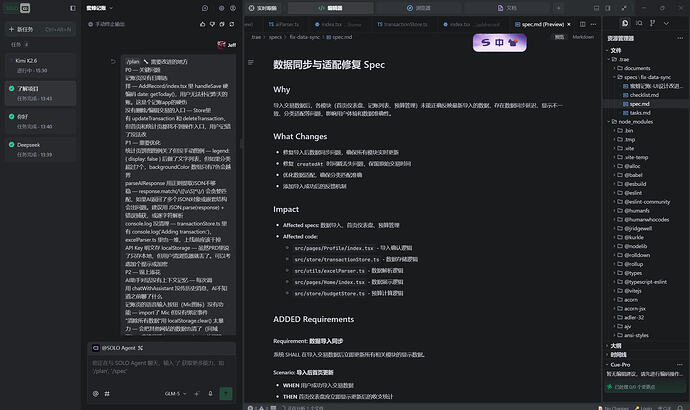Click the Sogou input method S icon
Image resolution: width=690 pixels, height=410 pixels.
(485, 43)
